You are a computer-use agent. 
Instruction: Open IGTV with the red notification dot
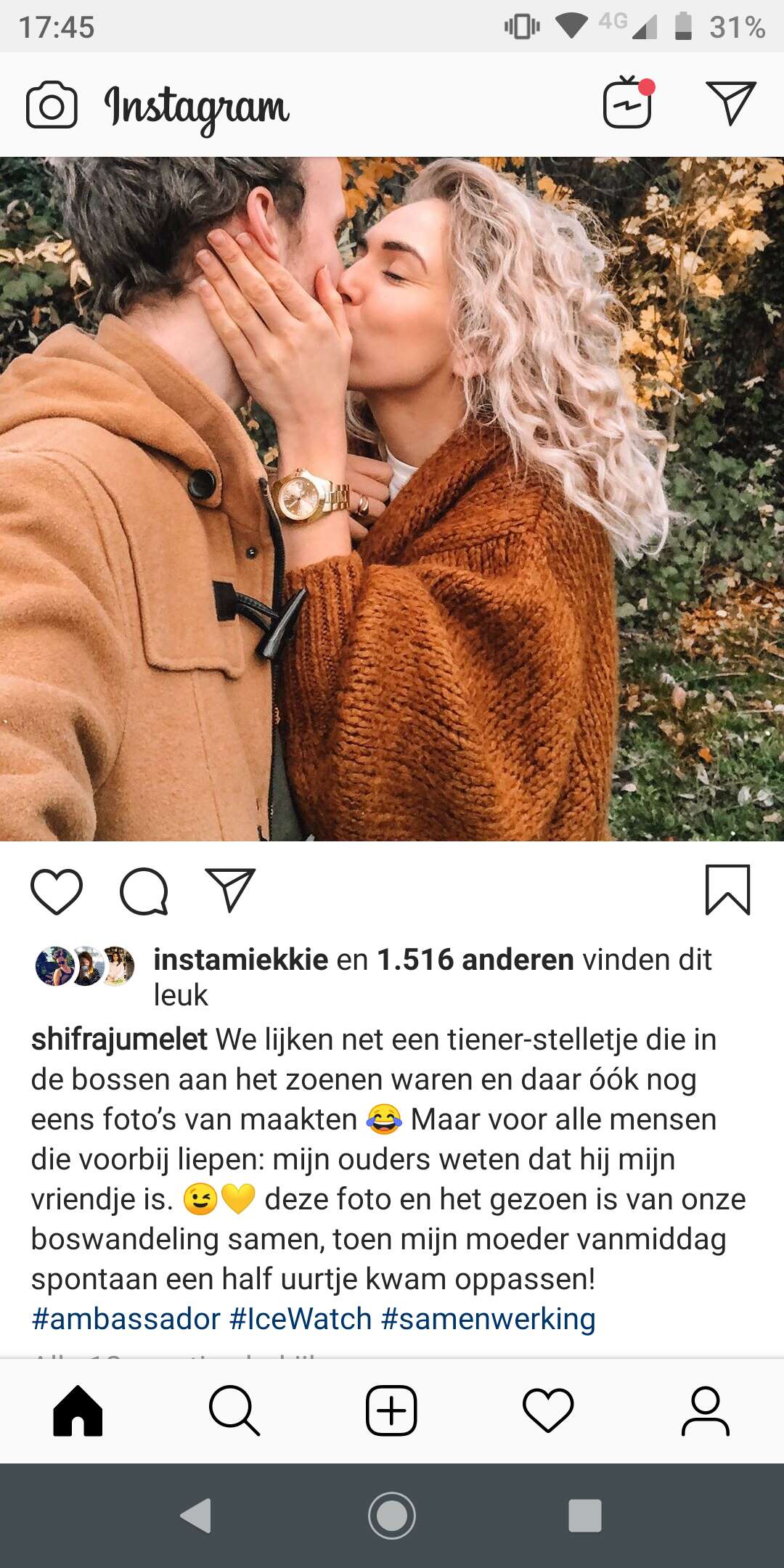point(629,102)
